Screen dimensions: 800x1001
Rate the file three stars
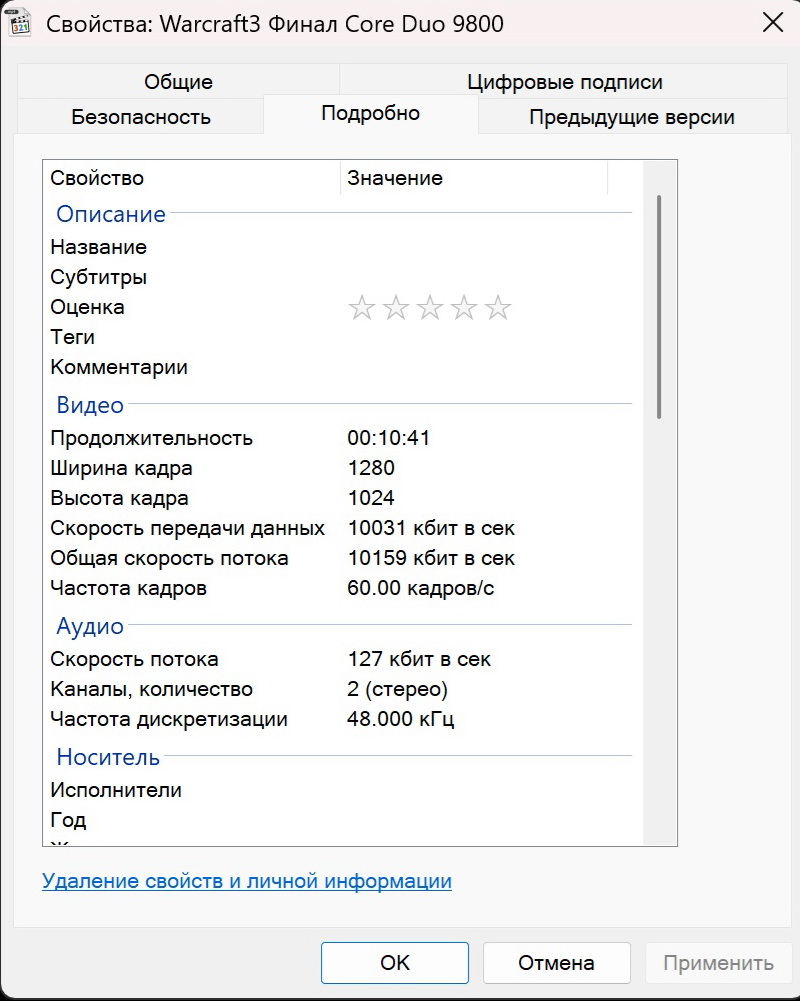tap(429, 308)
